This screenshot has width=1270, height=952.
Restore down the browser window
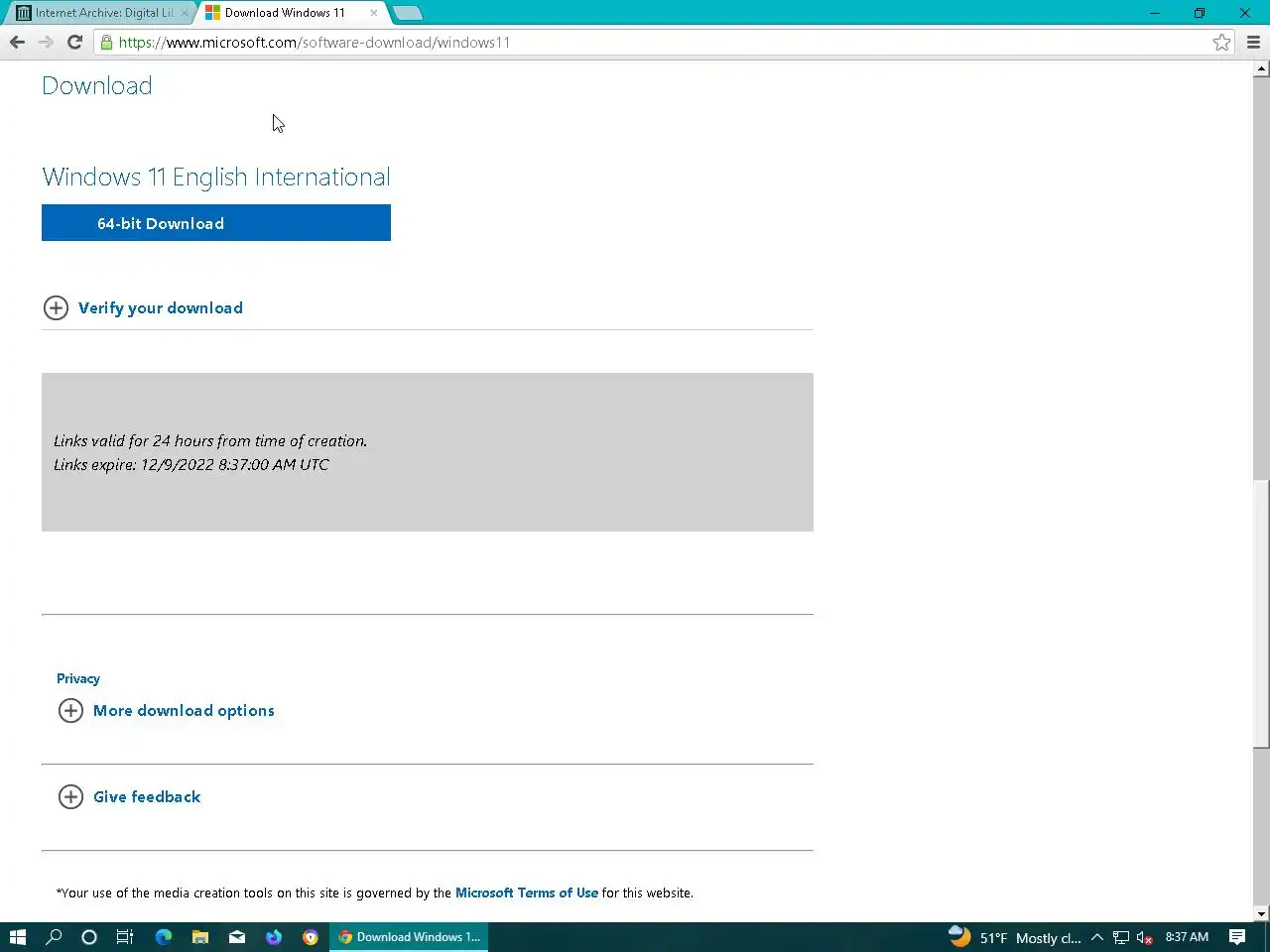point(1200,13)
